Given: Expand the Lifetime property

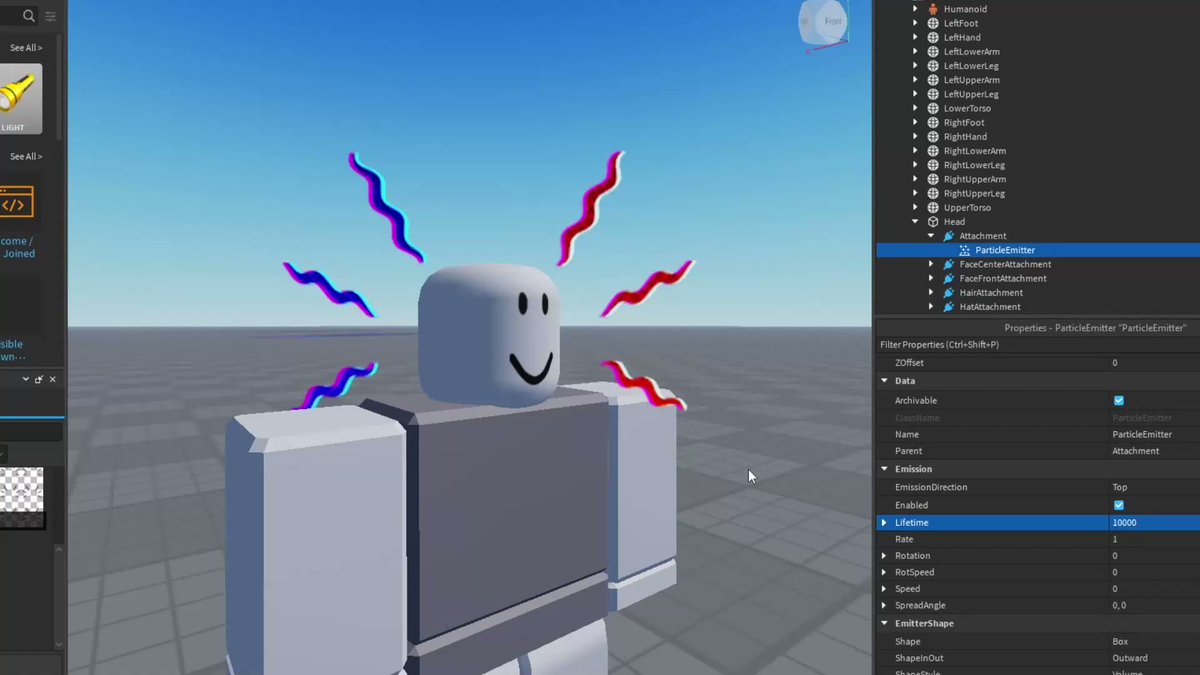Looking at the screenshot, I should tap(884, 522).
